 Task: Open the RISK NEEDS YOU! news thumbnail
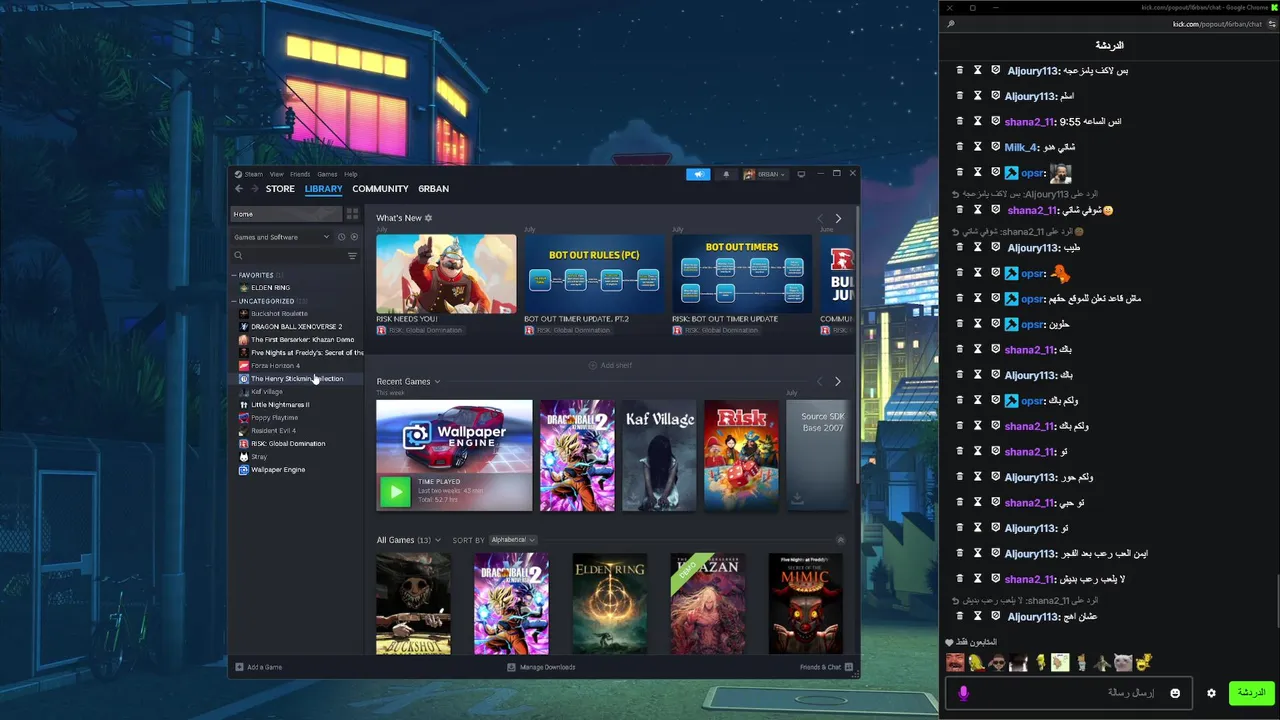pos(446,273)
